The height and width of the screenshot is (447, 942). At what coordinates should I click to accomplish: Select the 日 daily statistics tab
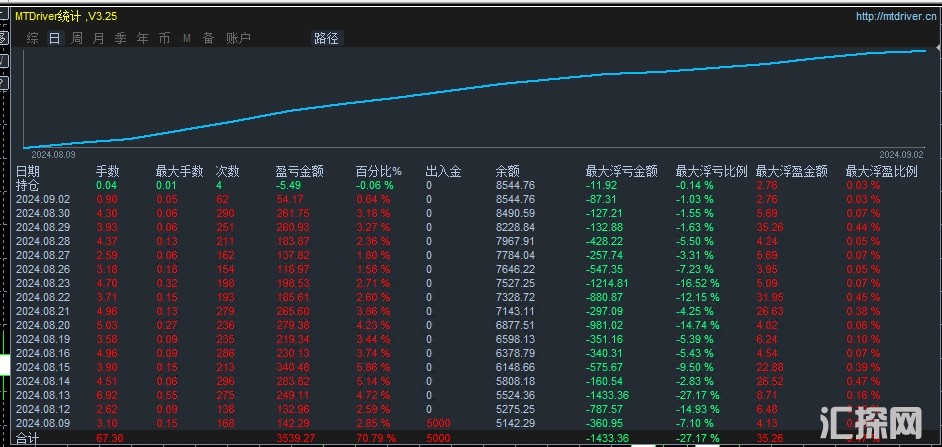tap(54, 39)
